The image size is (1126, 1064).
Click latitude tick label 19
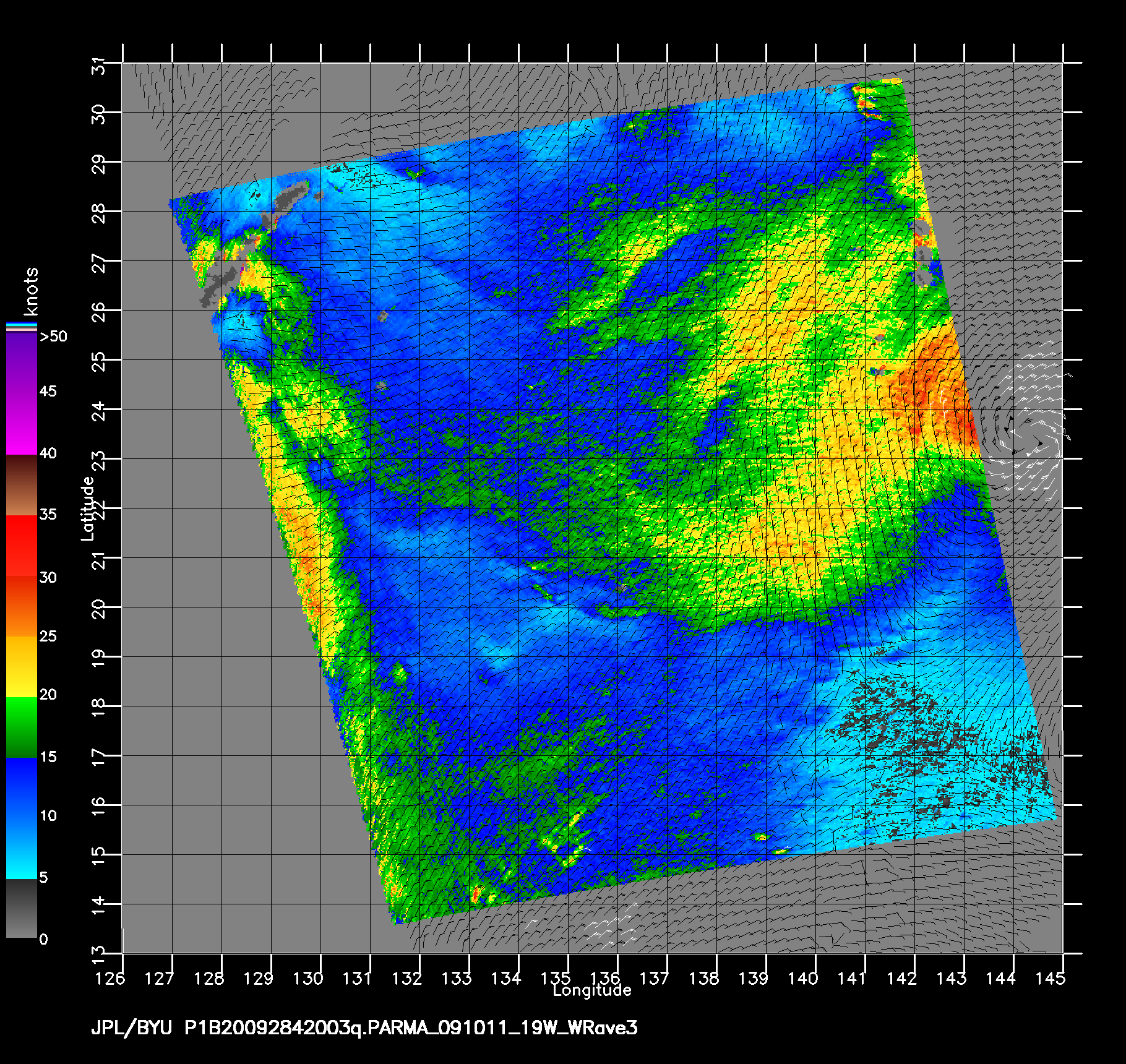(99, 659)
